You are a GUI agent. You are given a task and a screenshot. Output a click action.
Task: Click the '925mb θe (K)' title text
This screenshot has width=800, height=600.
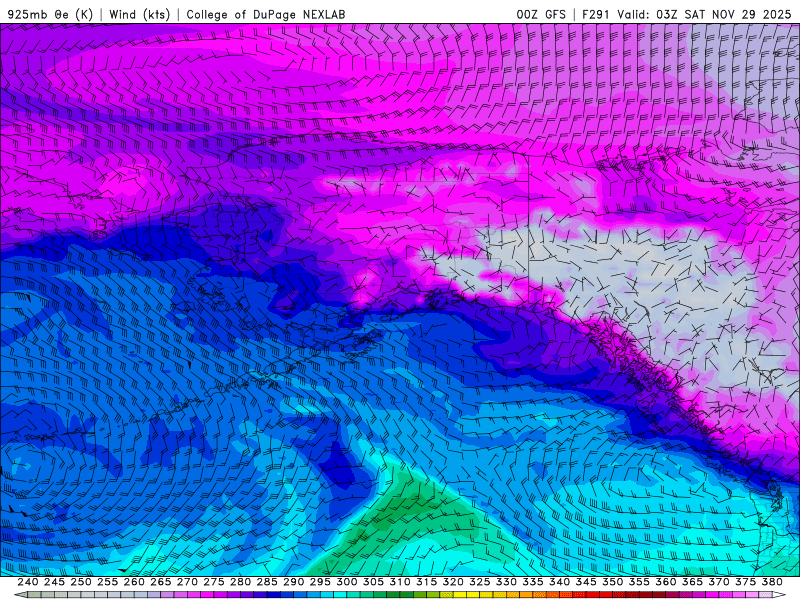[x=50, y=15]
